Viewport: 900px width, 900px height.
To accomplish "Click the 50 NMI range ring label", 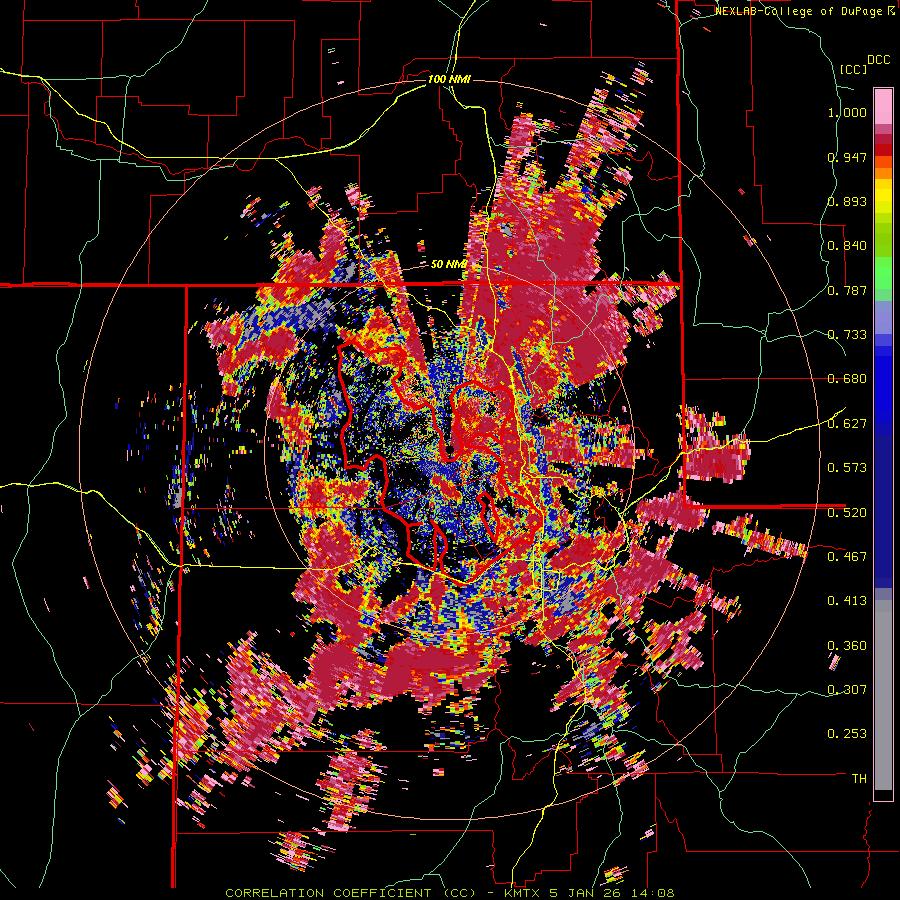I will pyautogui.click(x=448, y=264).
